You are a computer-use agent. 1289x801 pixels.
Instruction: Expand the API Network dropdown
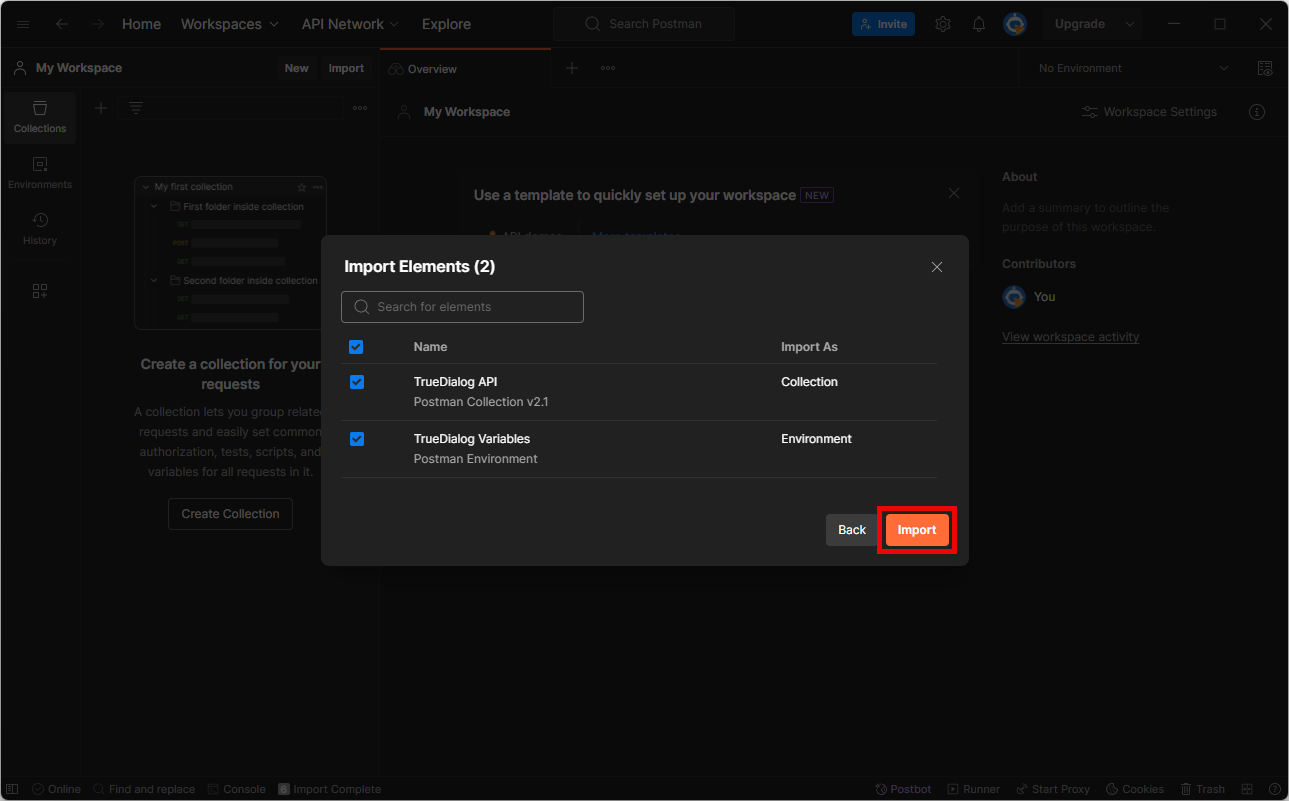coord(350,24)
